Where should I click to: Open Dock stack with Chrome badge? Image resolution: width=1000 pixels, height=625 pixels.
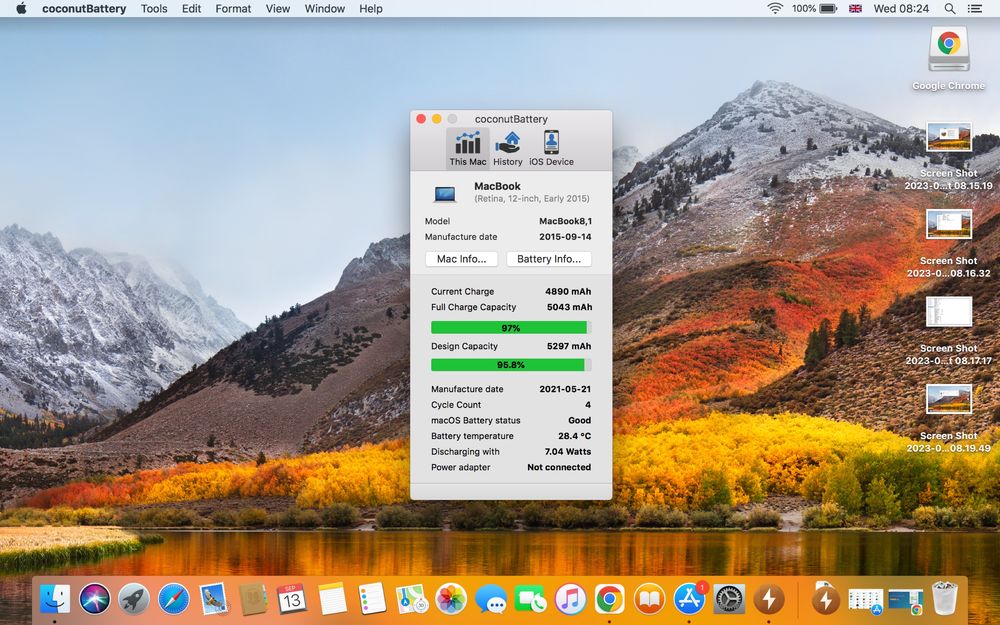[x=906, y=601]
